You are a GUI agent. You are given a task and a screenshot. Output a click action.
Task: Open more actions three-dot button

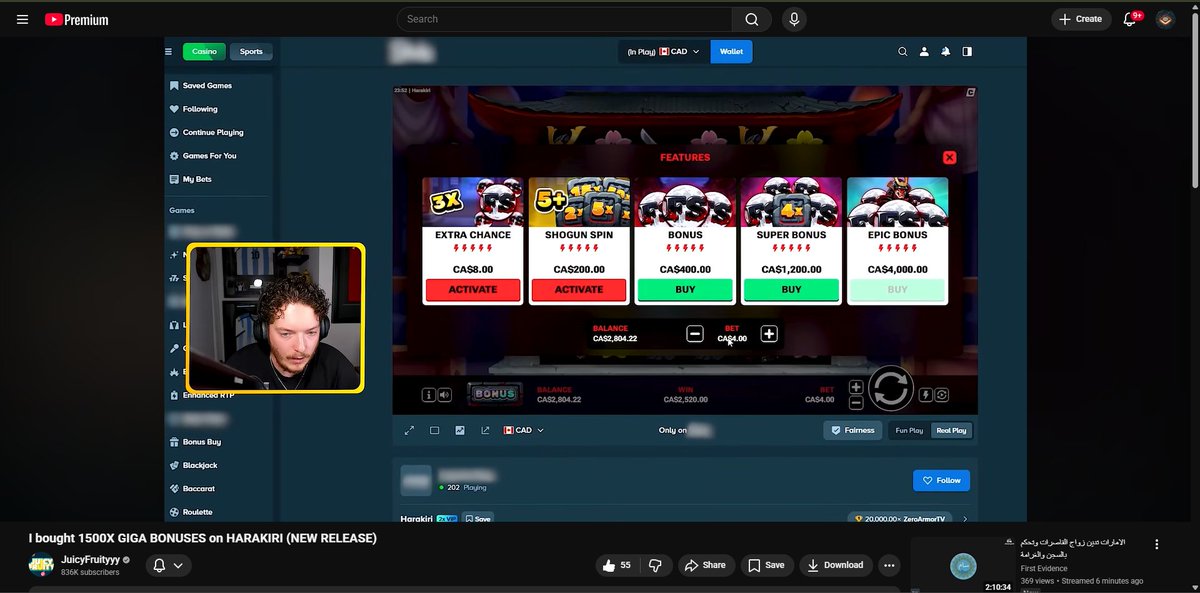pyautogui.click(x=889, y=565)
